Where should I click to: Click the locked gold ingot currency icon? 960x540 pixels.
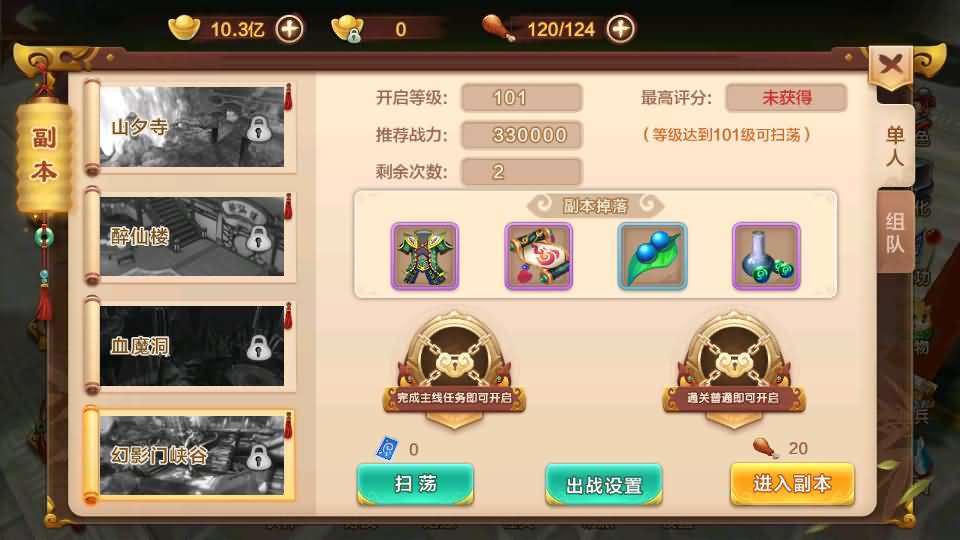tap(347, 28)
